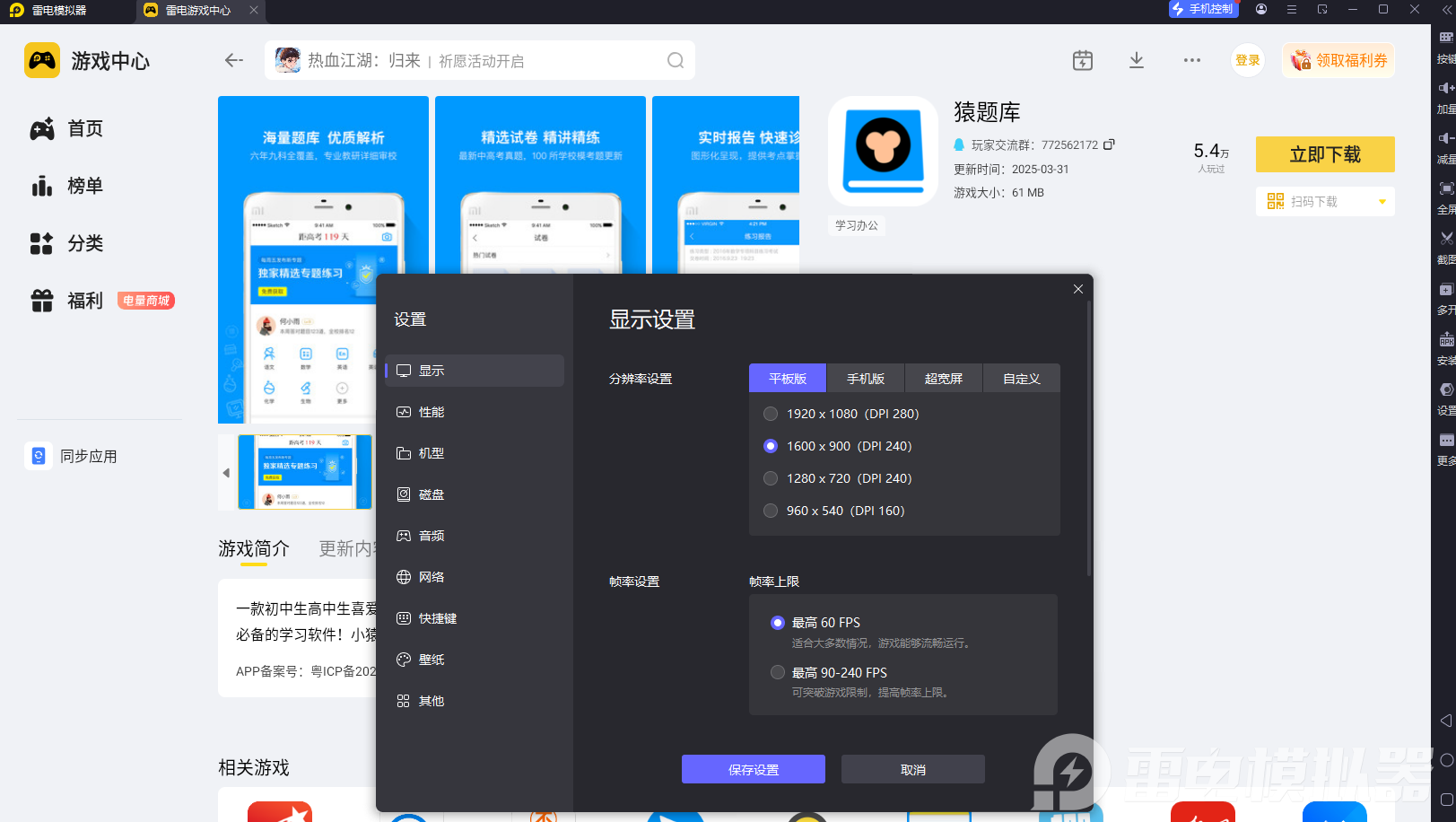1456x822 pixels.
Task: Switch to the 手机版 resolution tab
Action: 866,378
